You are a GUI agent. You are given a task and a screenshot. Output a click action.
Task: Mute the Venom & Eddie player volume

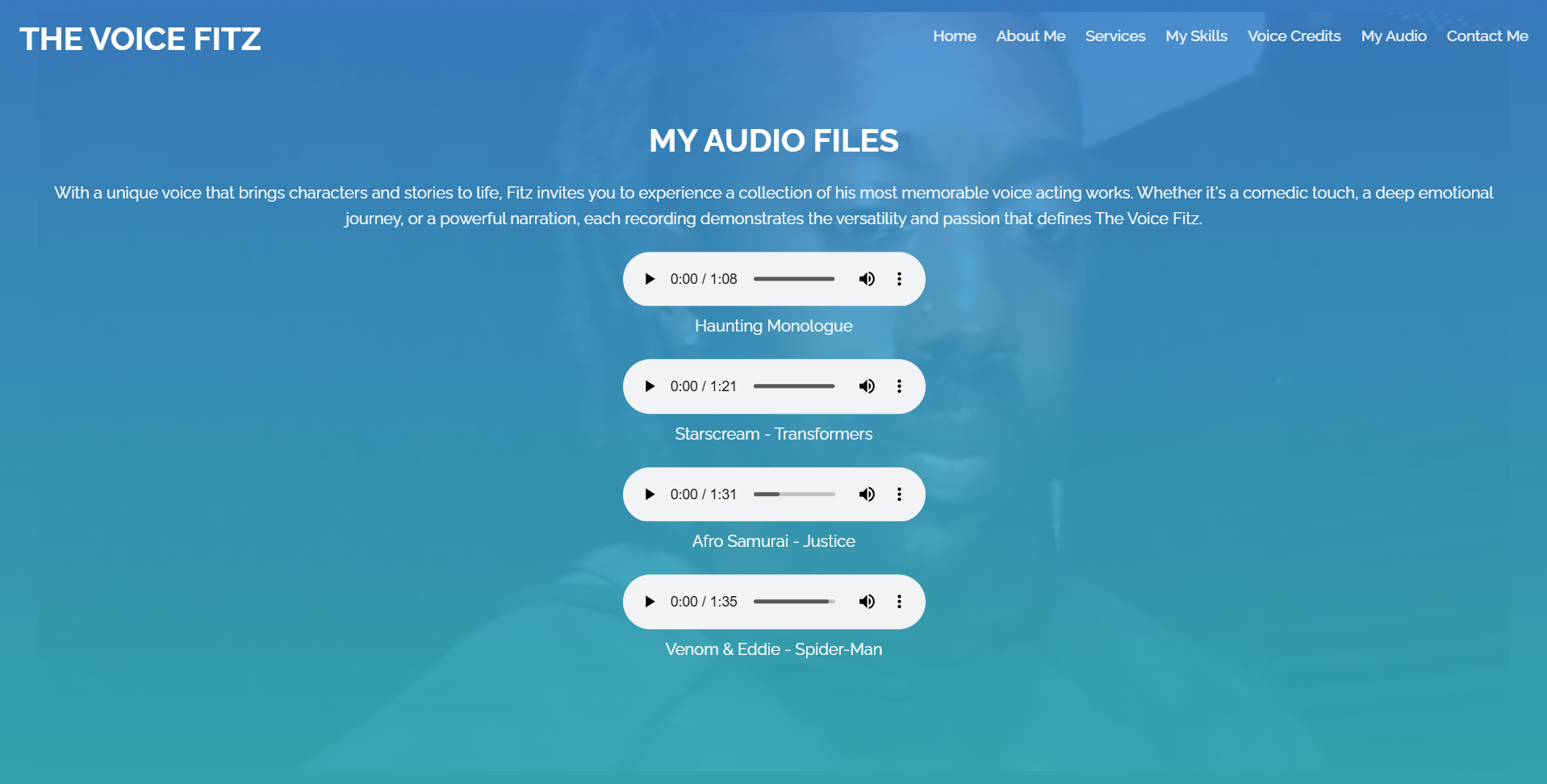pyautogui.click(x=867, y=602)
